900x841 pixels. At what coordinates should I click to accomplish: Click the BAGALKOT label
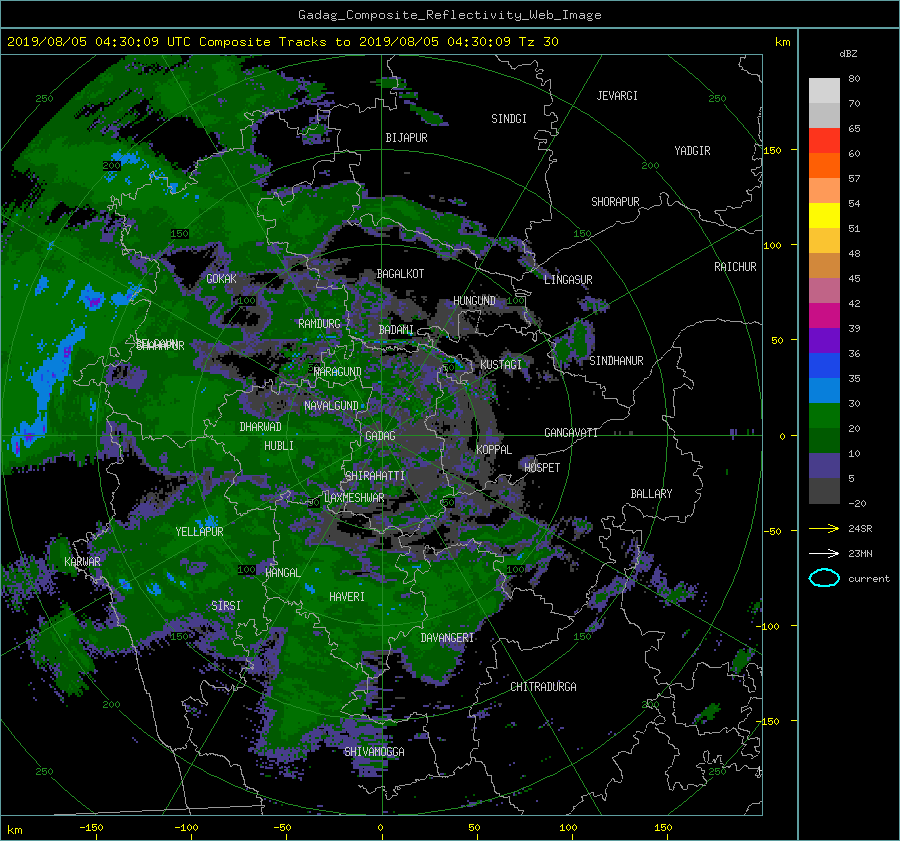click(x=400, y=274)
